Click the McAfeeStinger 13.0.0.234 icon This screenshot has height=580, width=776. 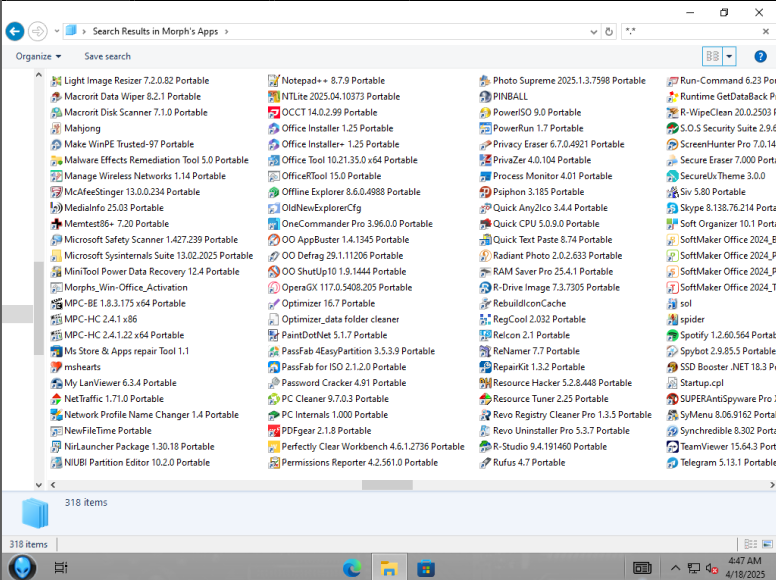pyautogui.click(x=56, y=192)
